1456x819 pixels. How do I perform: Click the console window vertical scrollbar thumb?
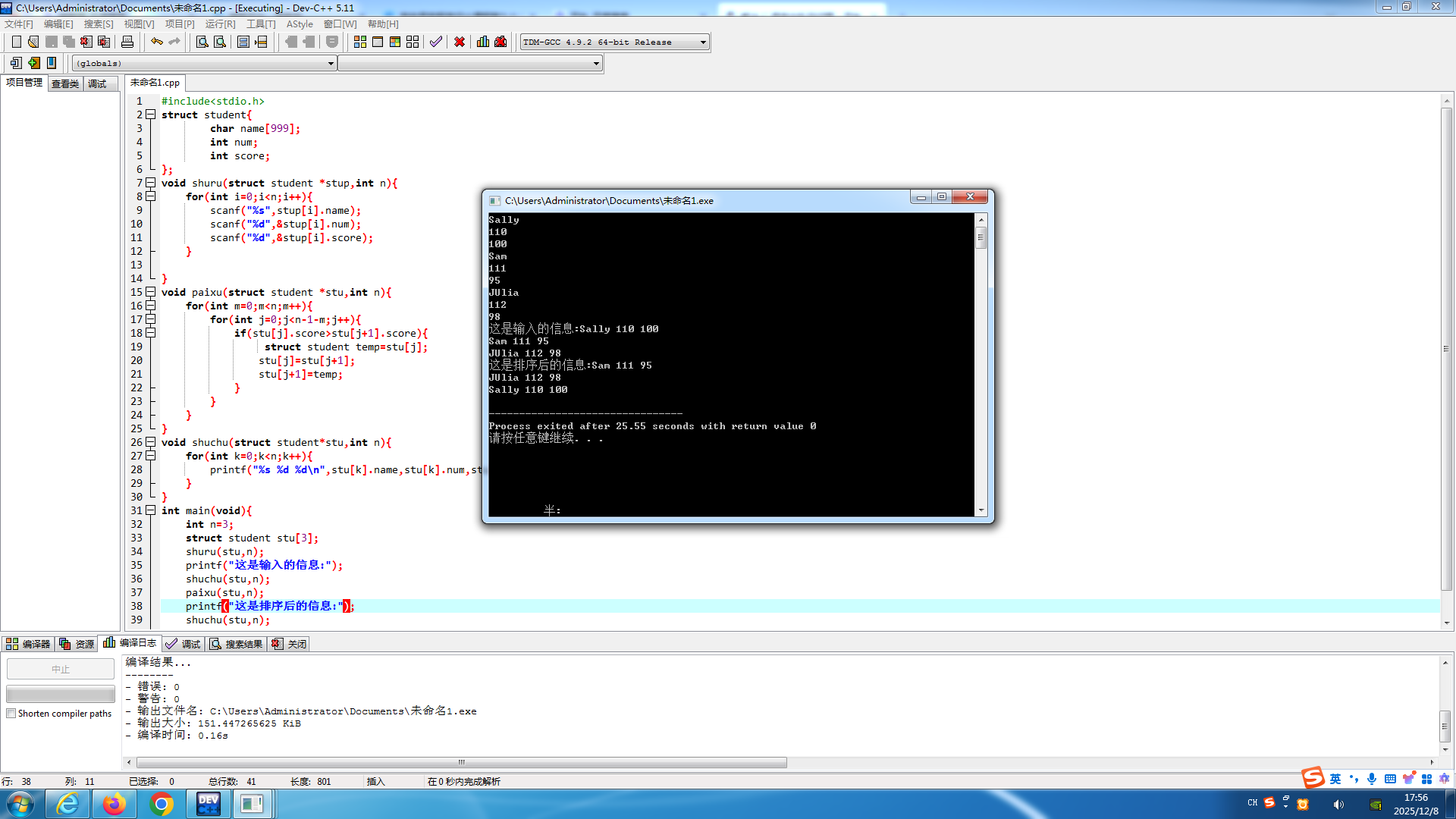pyautogui.click(x=981, y=237)
